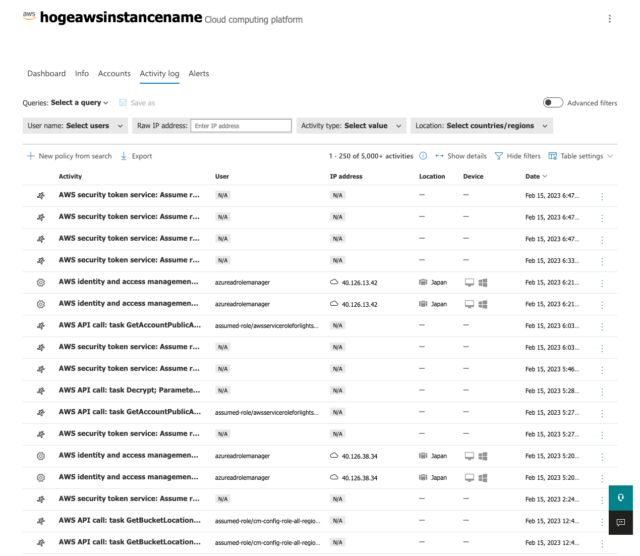Click the Hide filters funnel icon

[x=498, y=156]
